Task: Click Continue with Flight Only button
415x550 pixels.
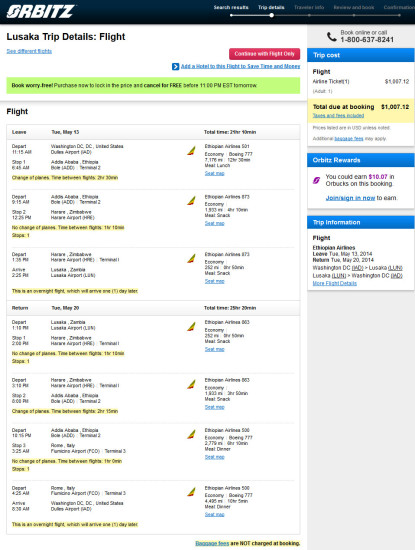Action: (265, 54)
